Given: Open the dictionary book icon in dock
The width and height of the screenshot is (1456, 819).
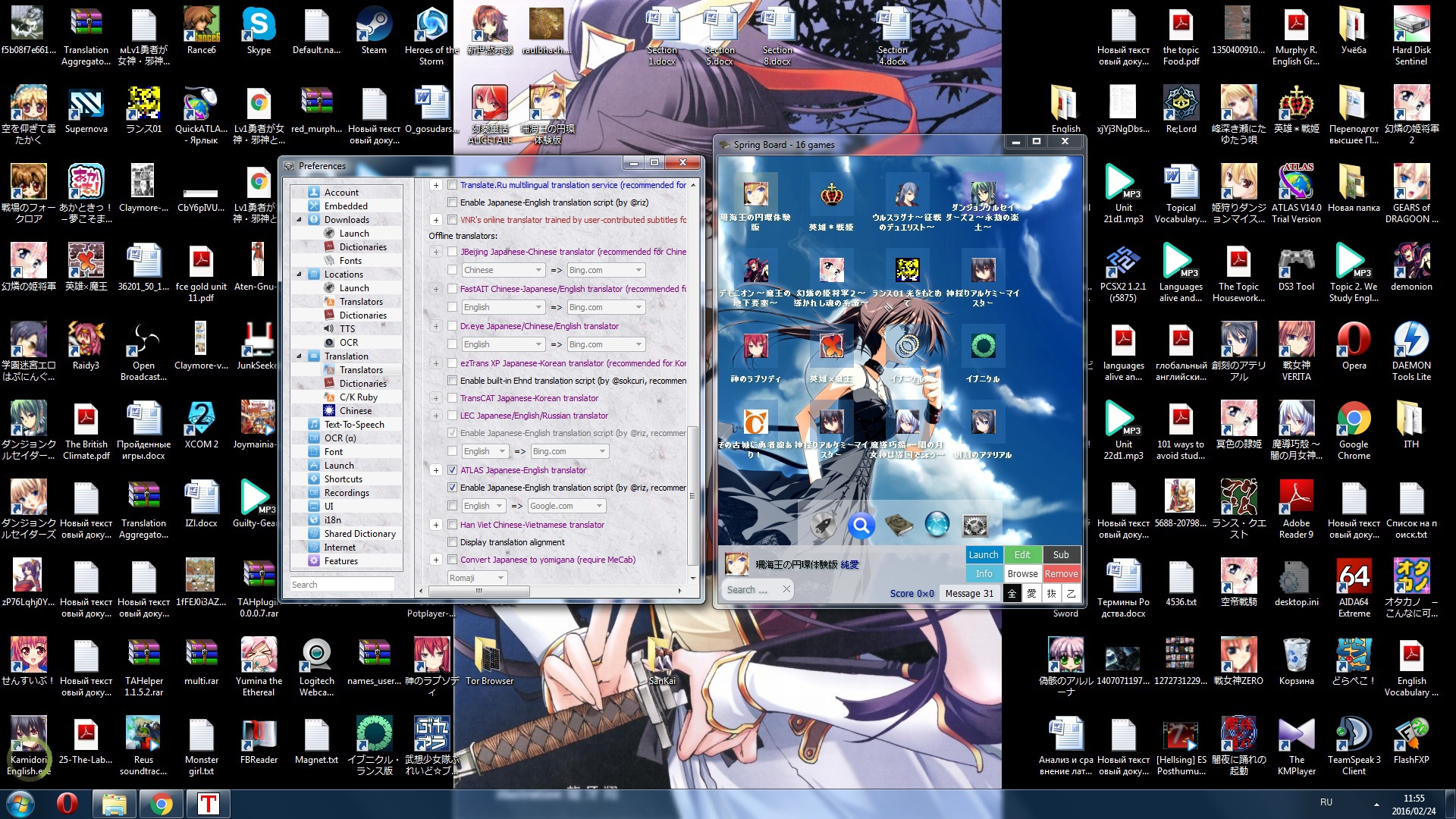Looking at the screenshot, I should (x=899, y=525).
